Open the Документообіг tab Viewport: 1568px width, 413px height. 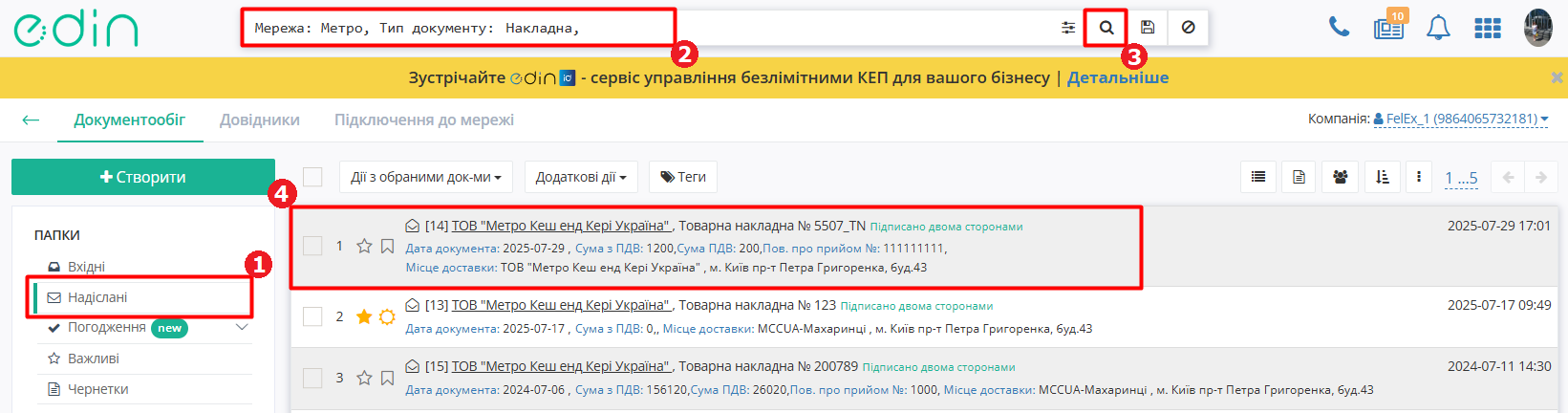(130, 120)
